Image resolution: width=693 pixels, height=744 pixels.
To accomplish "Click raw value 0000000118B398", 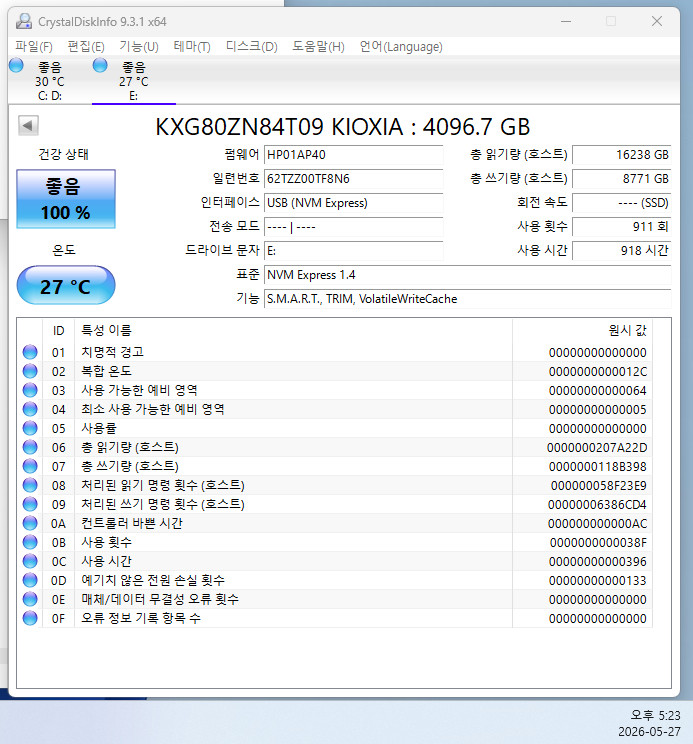I will tap(598, 466).
